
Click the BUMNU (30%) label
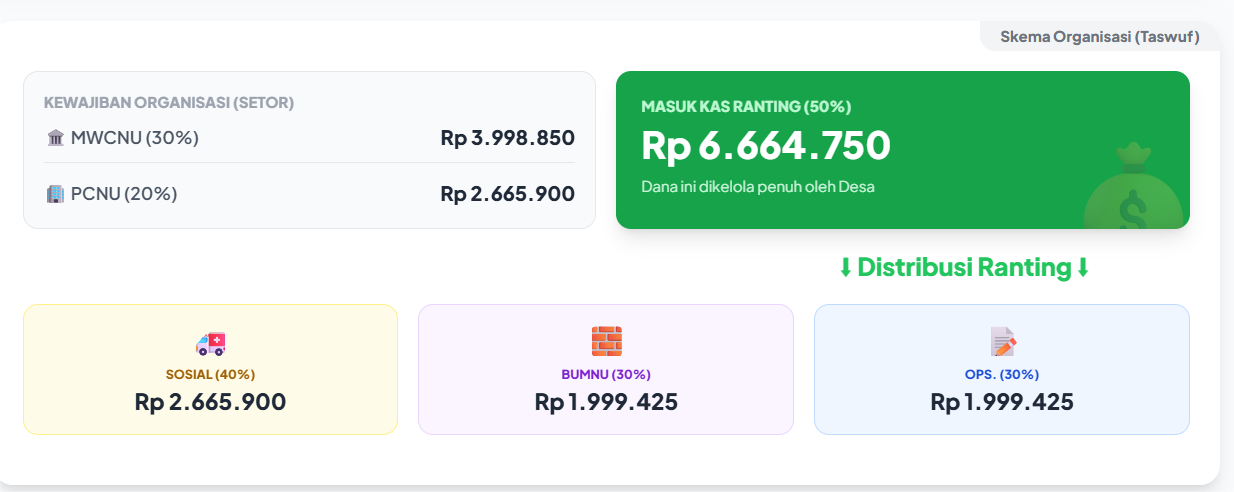(x=606, y=375)
